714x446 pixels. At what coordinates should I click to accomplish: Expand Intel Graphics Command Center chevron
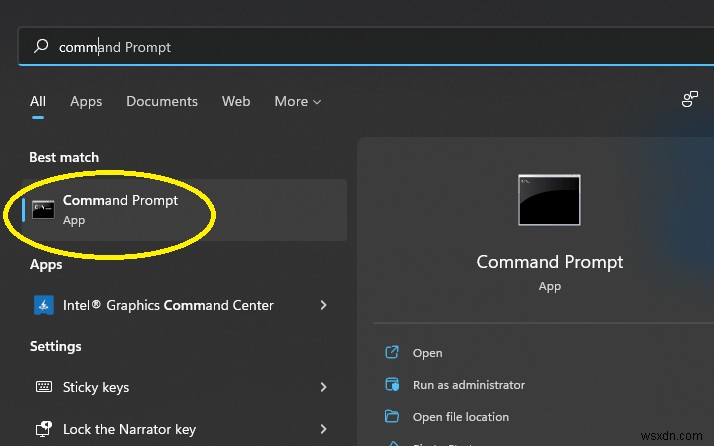tap(323, 305)
